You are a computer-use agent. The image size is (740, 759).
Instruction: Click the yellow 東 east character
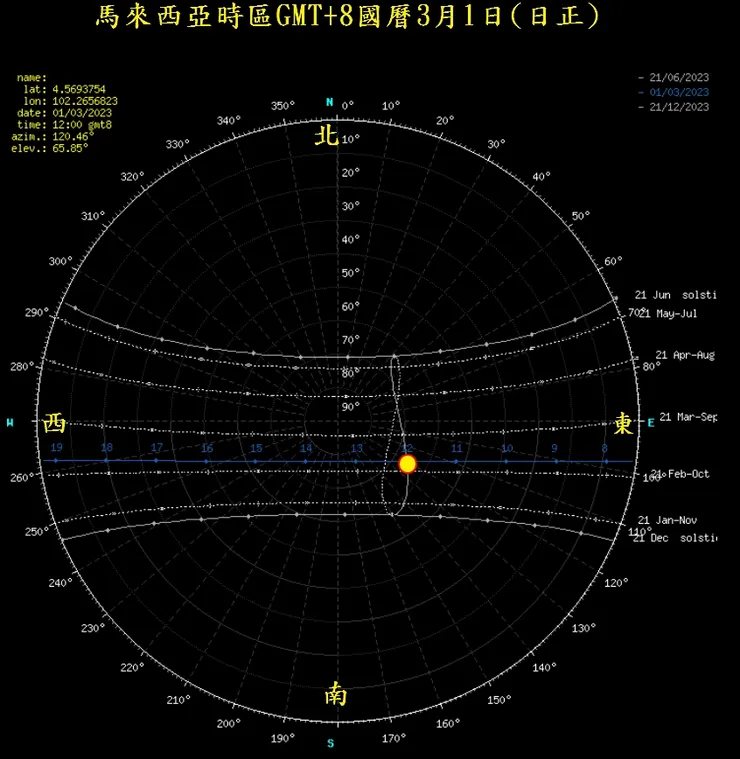623,424
